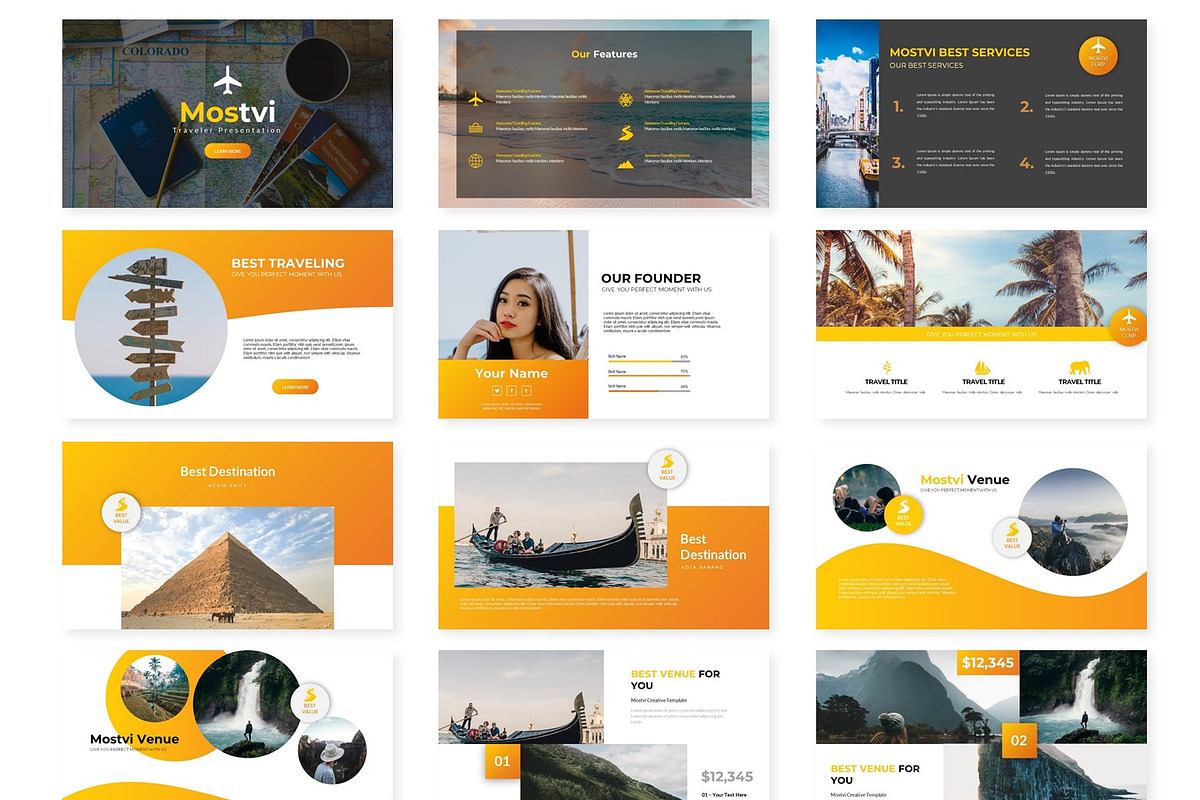Image resolution: width=1200 pixels, height=800 pixels.
Task: Click 'OUR BEST SERVICES' subtitle
Action: (x=926, y=65)
